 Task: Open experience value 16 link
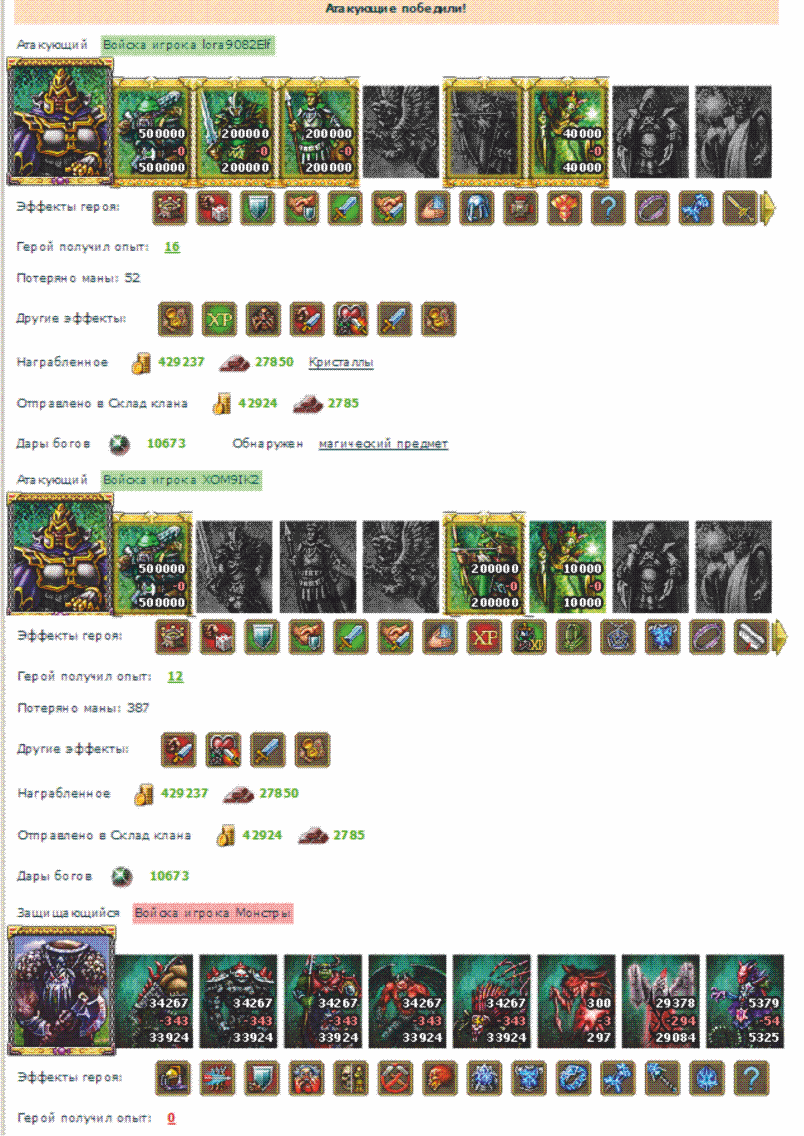click(x=172, y=247)
